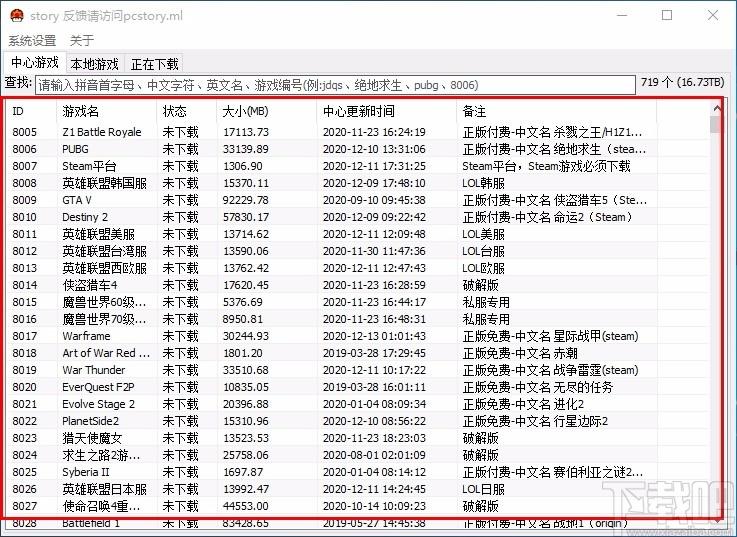Switch to the 本地游戏 tab
This screenshot has width=737, height=537.
coord(95,64)
